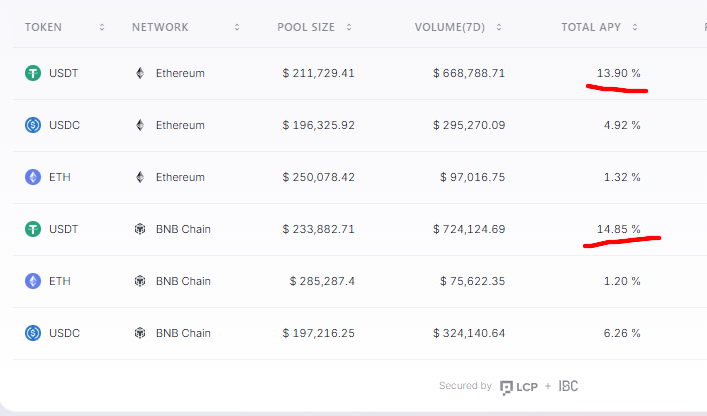
Task: Select the TOTAL APY column header
Action: tap(591, 27)
